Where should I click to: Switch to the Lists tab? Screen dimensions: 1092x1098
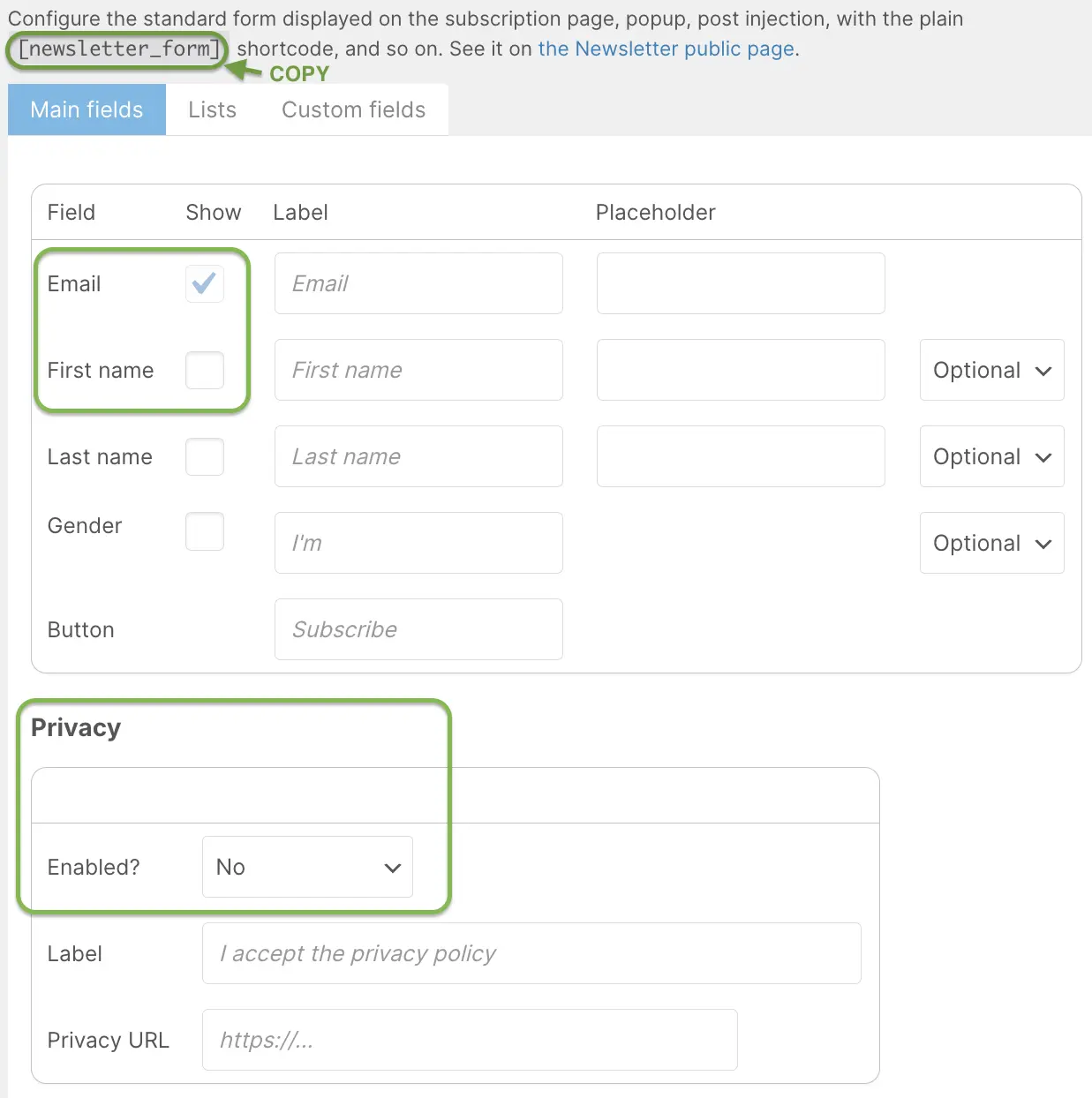212,109
